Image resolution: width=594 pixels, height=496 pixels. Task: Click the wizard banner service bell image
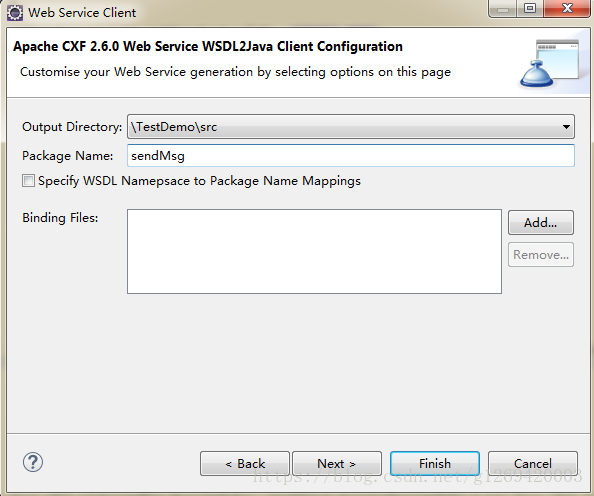550,64
